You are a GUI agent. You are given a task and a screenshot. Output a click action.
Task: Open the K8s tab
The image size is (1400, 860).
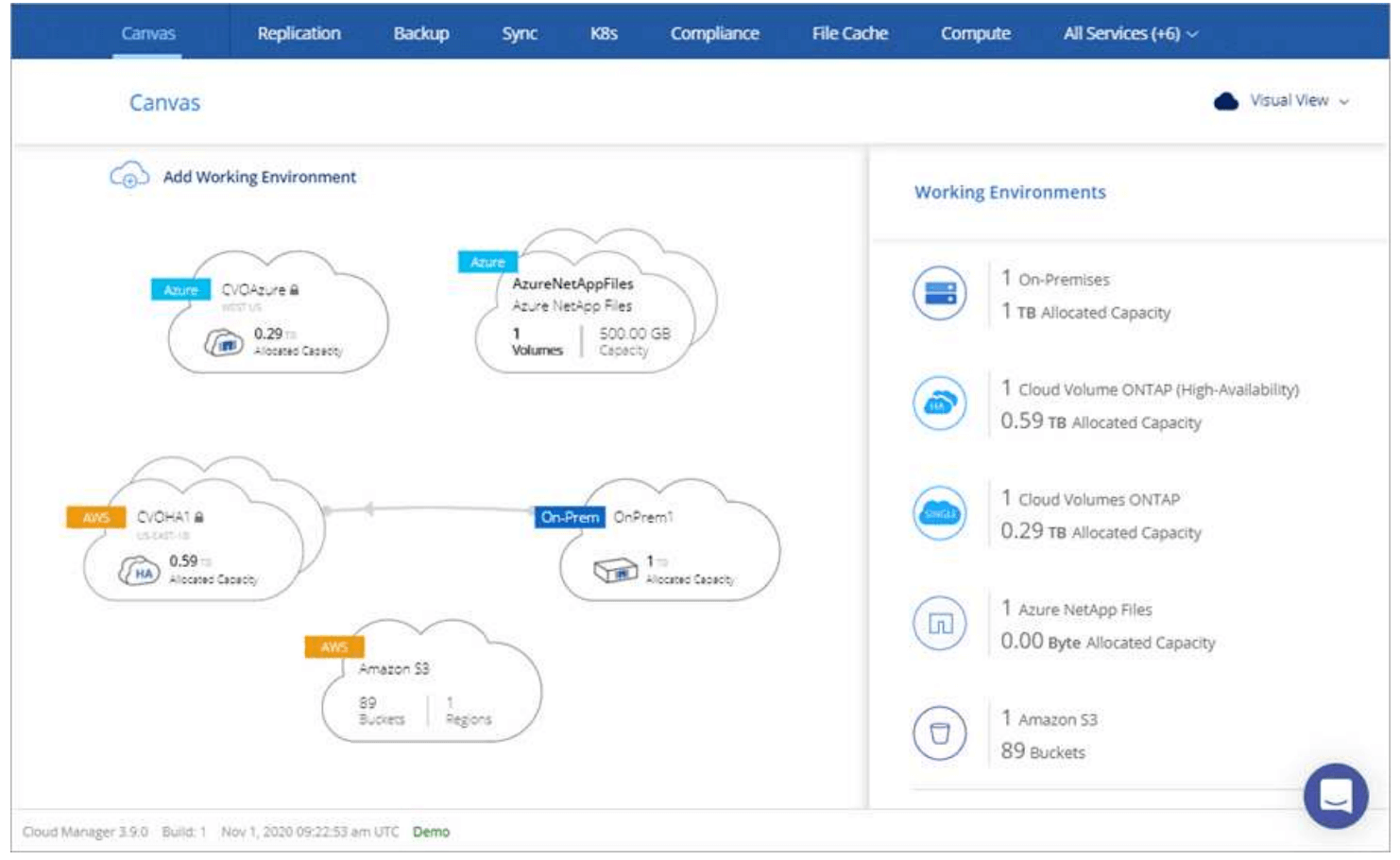604,33
